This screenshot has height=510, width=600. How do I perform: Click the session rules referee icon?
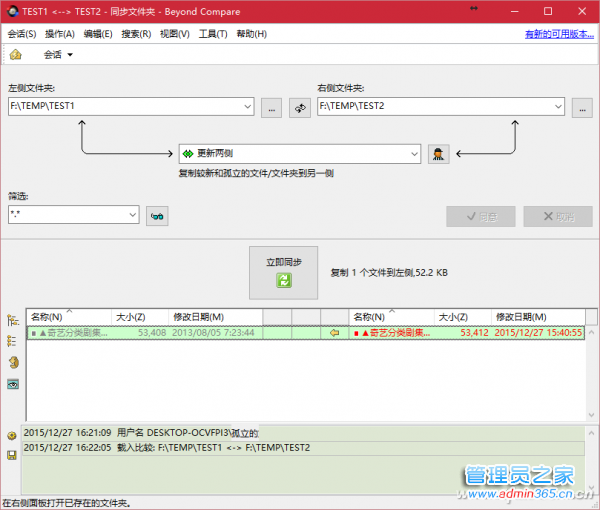[439, 154]
